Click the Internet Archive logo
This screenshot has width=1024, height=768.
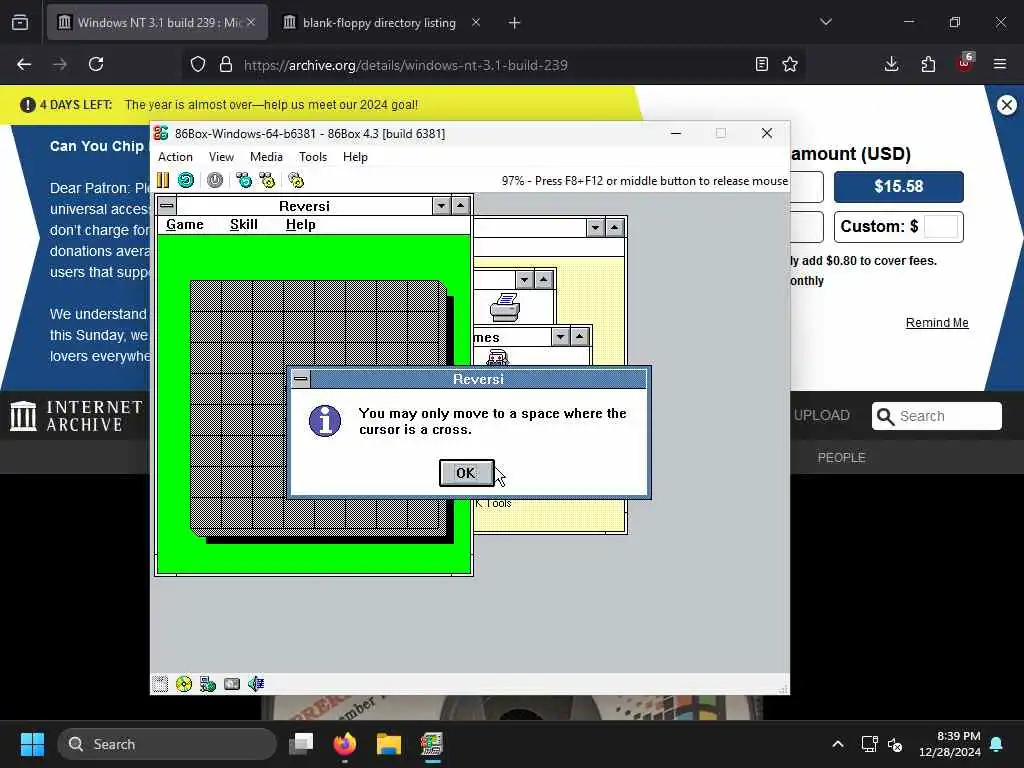[x=76, y=416]
